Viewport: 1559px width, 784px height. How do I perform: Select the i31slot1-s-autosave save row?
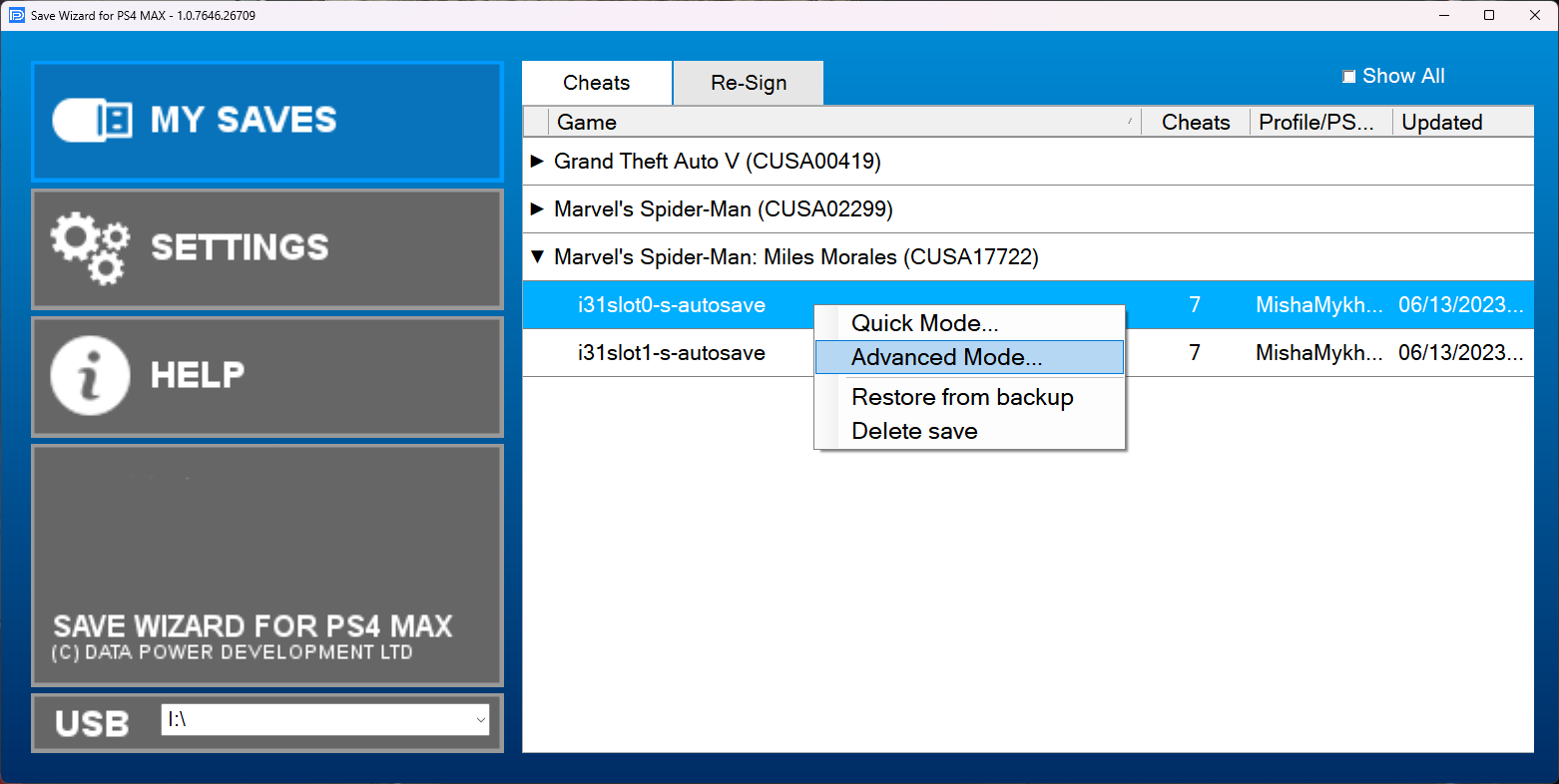pyautogui.click(x=1028, y=353)
